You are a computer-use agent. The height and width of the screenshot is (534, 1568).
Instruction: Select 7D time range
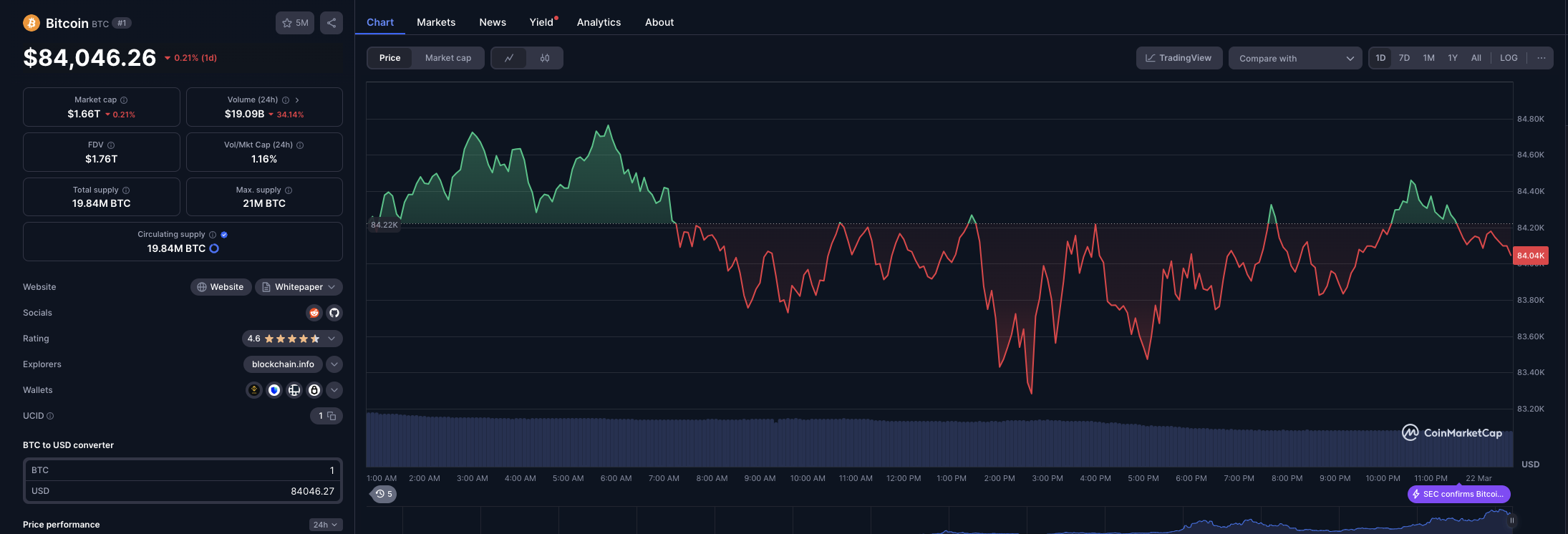point(1404,58)
